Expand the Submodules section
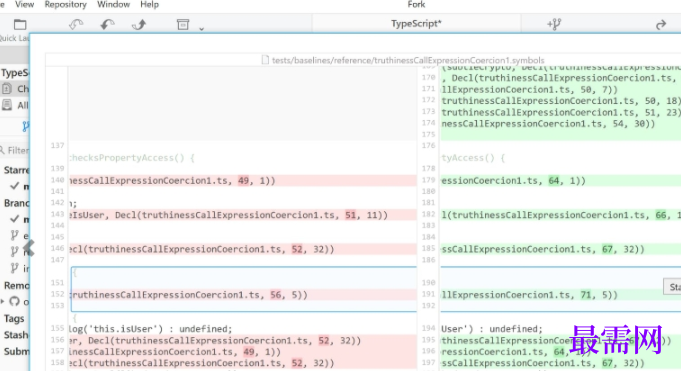 (x=17, y=351)
